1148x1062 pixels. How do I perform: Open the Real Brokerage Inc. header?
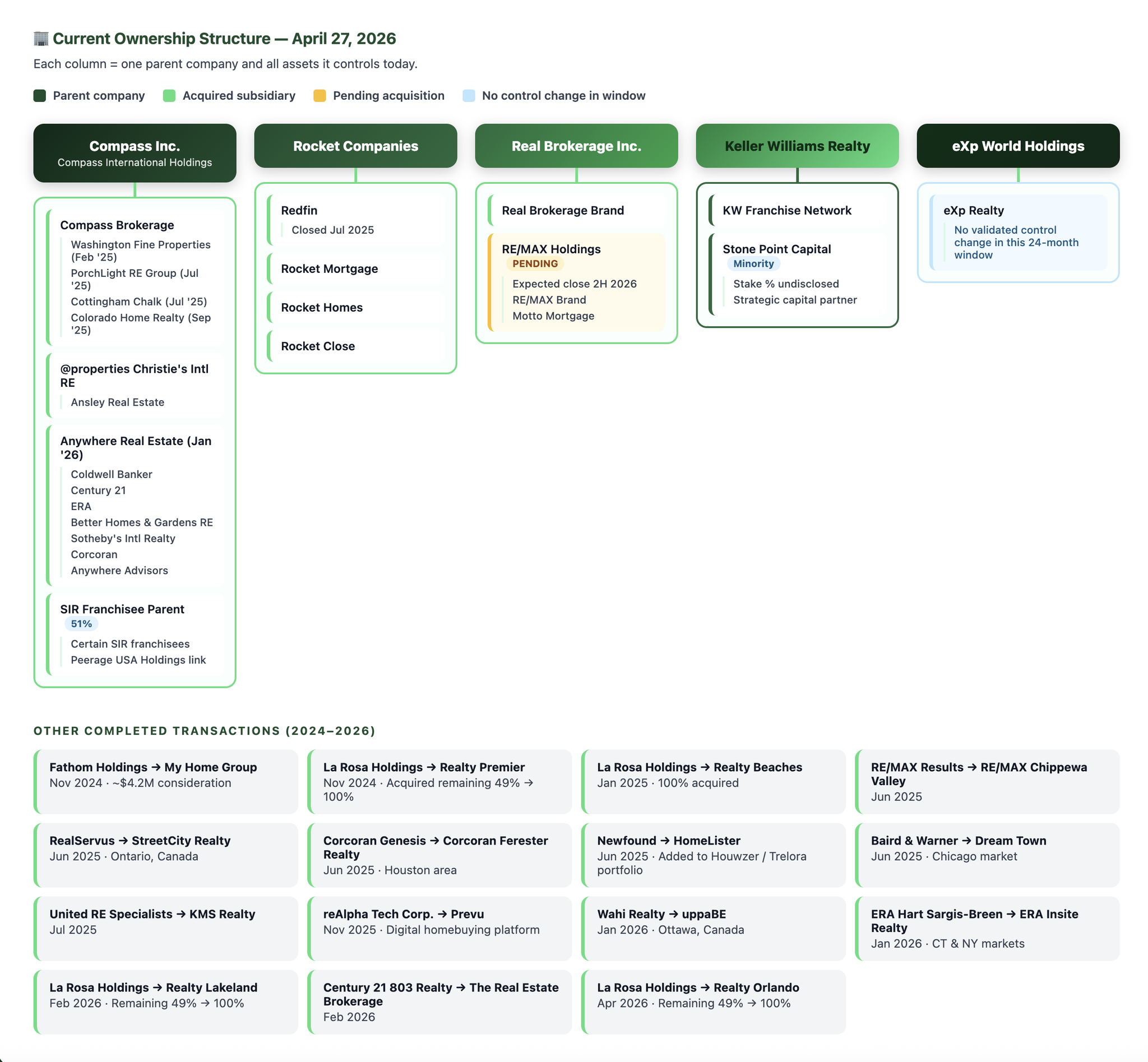[x=576, y=146]
